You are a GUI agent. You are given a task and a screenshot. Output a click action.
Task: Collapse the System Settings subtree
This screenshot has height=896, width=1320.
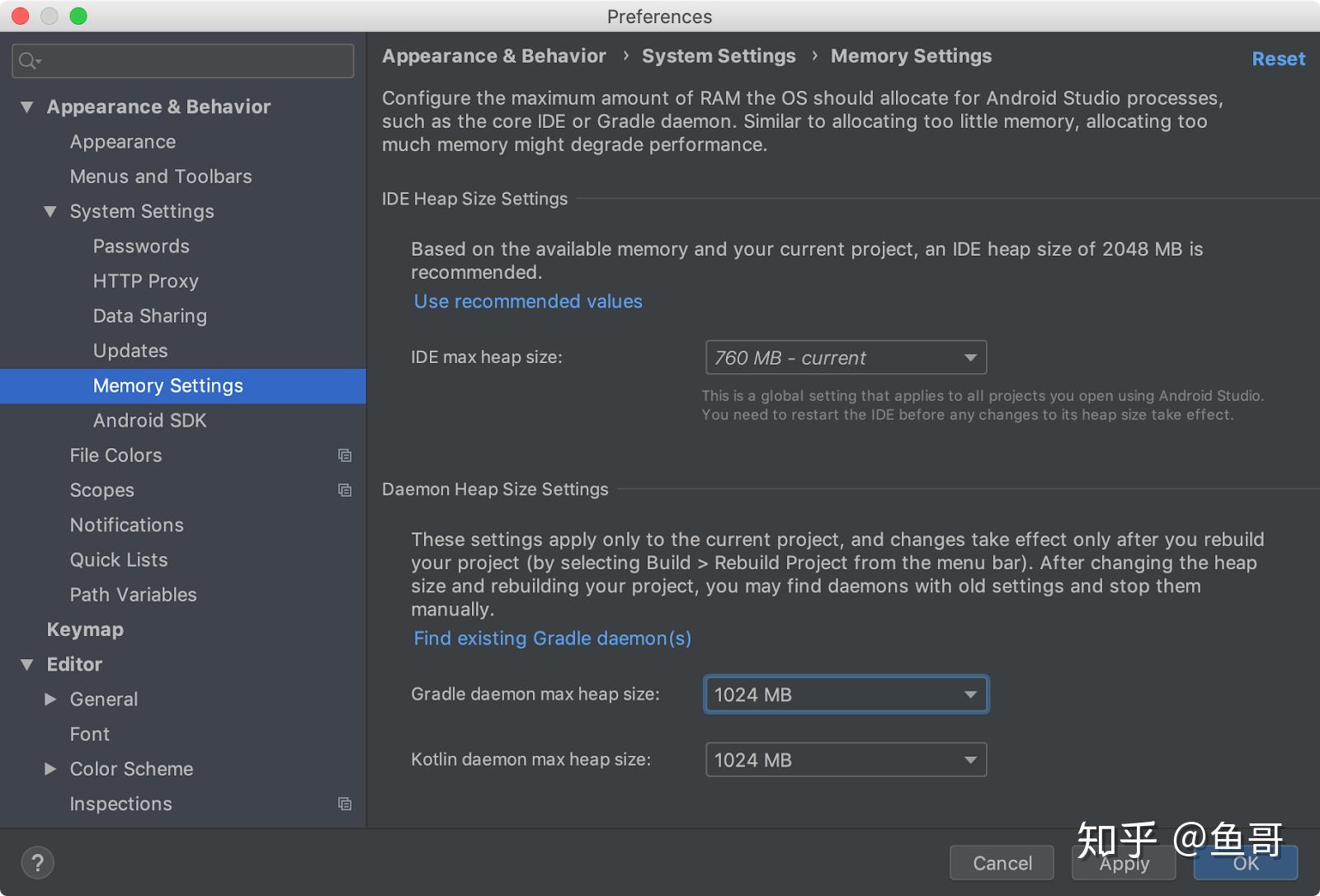click(50, 211)
